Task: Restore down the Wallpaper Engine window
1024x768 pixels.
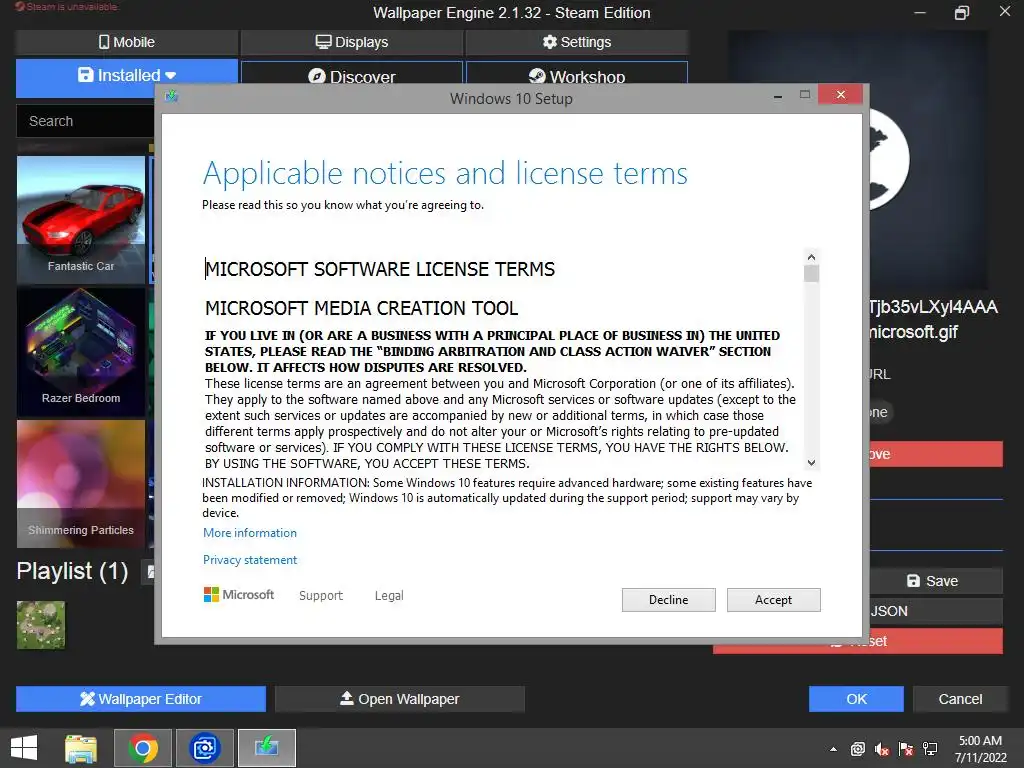Action: (962, 12)
